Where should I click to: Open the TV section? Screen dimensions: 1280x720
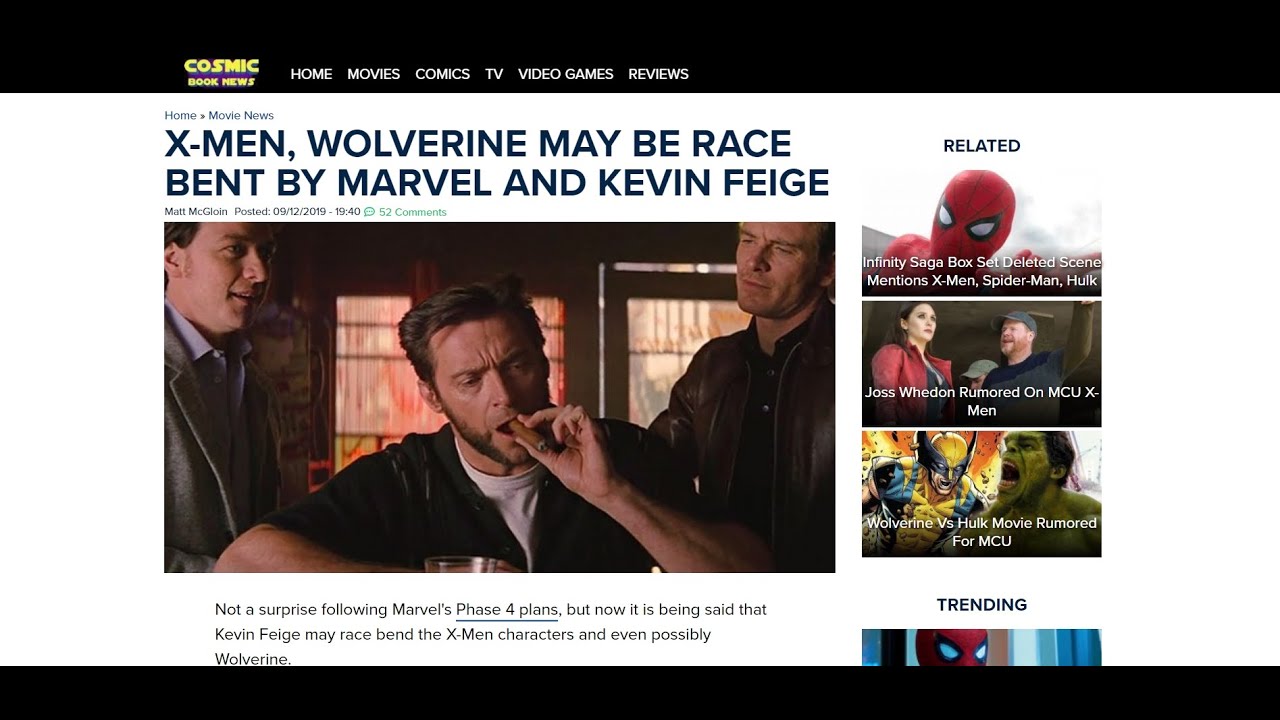click(494, 74)
